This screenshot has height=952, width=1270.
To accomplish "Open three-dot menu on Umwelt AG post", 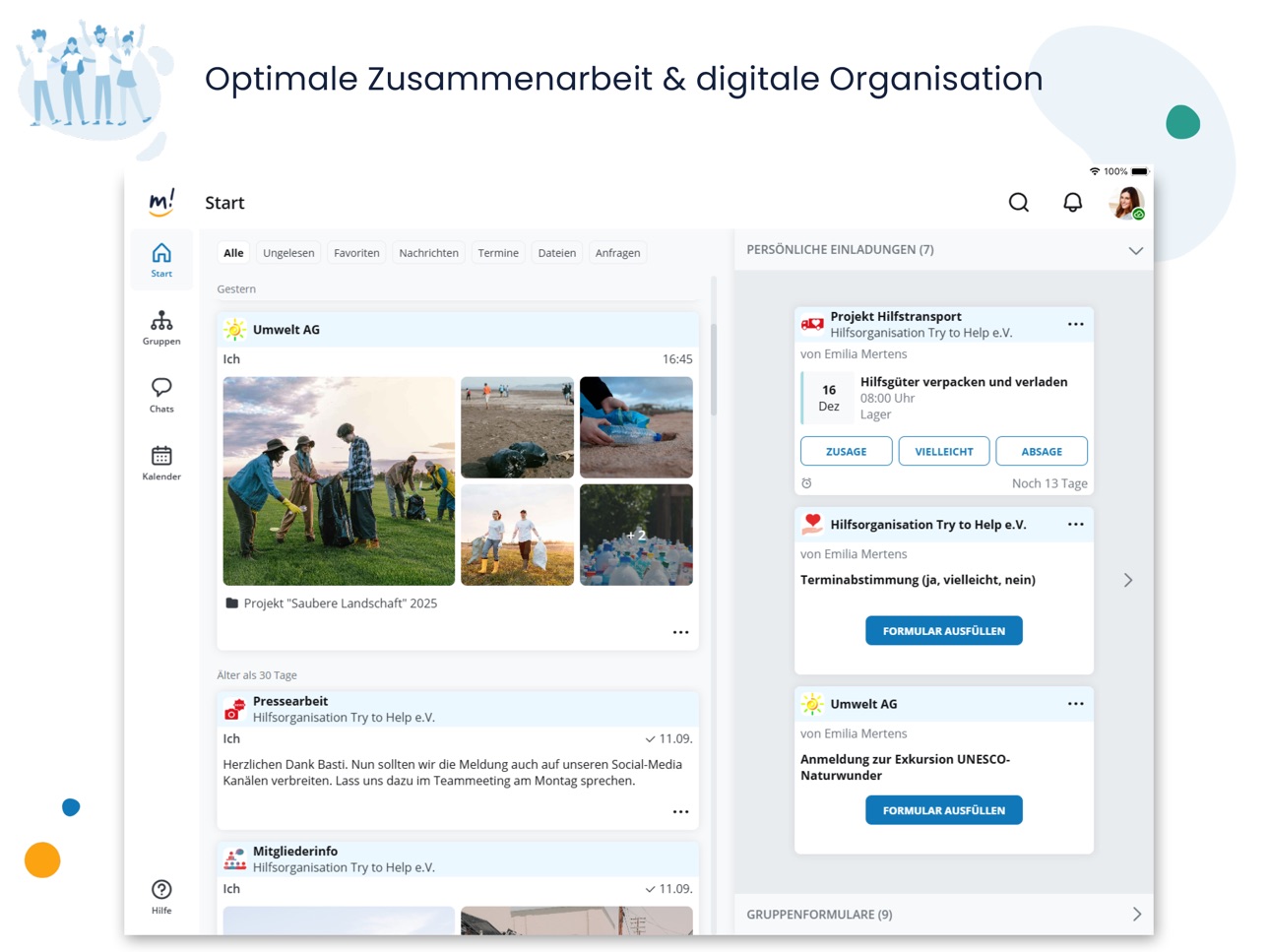I will point(680,632).
